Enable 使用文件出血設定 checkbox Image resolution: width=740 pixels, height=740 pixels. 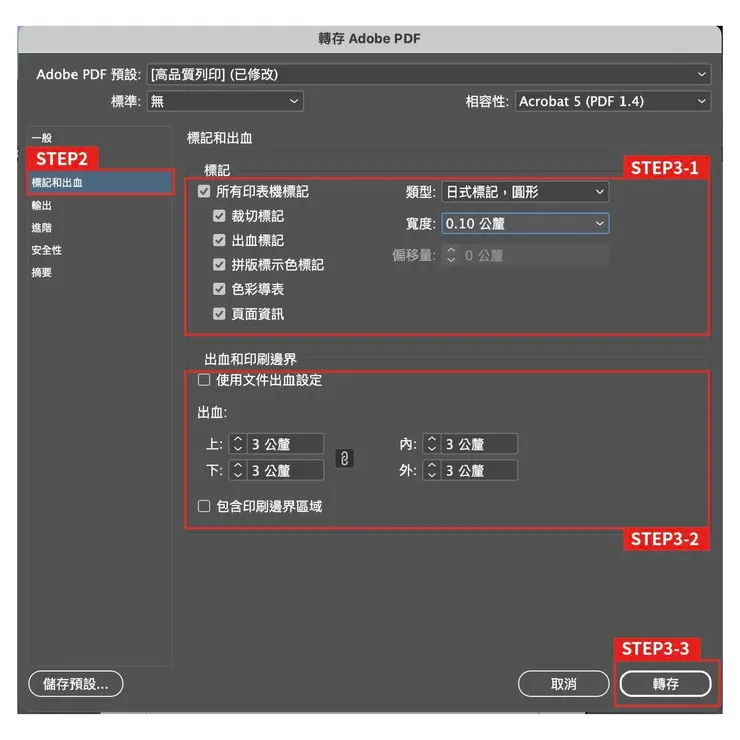tap(204, 380)
